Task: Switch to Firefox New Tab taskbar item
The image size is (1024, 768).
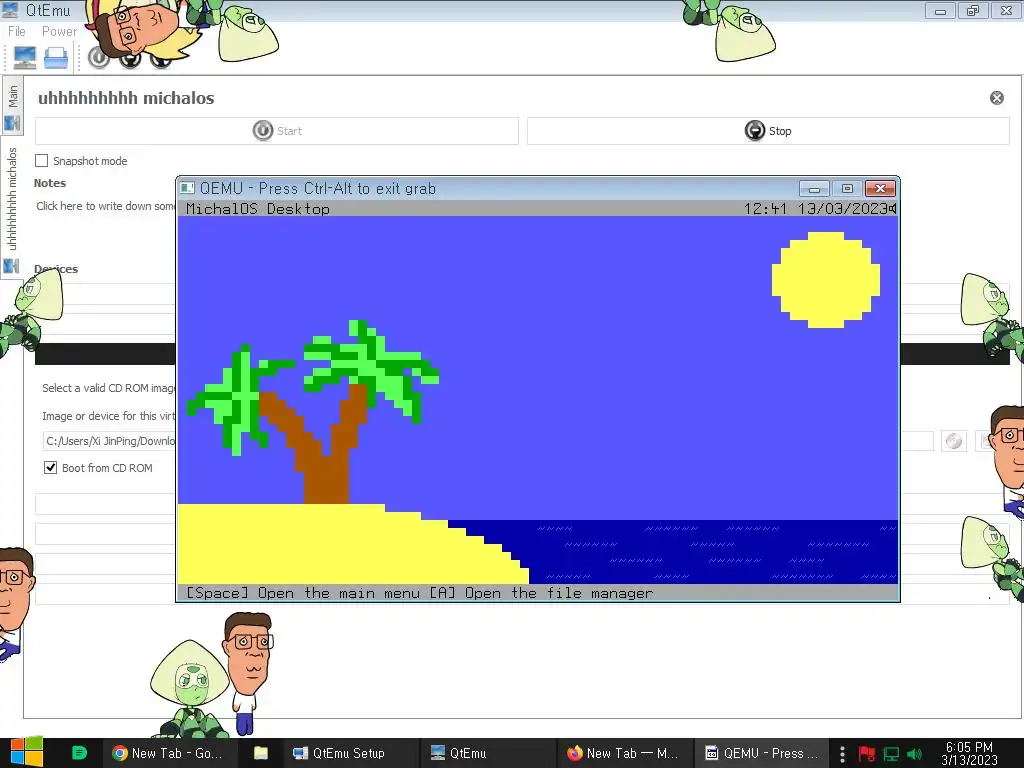Action: tap(623, 753)
